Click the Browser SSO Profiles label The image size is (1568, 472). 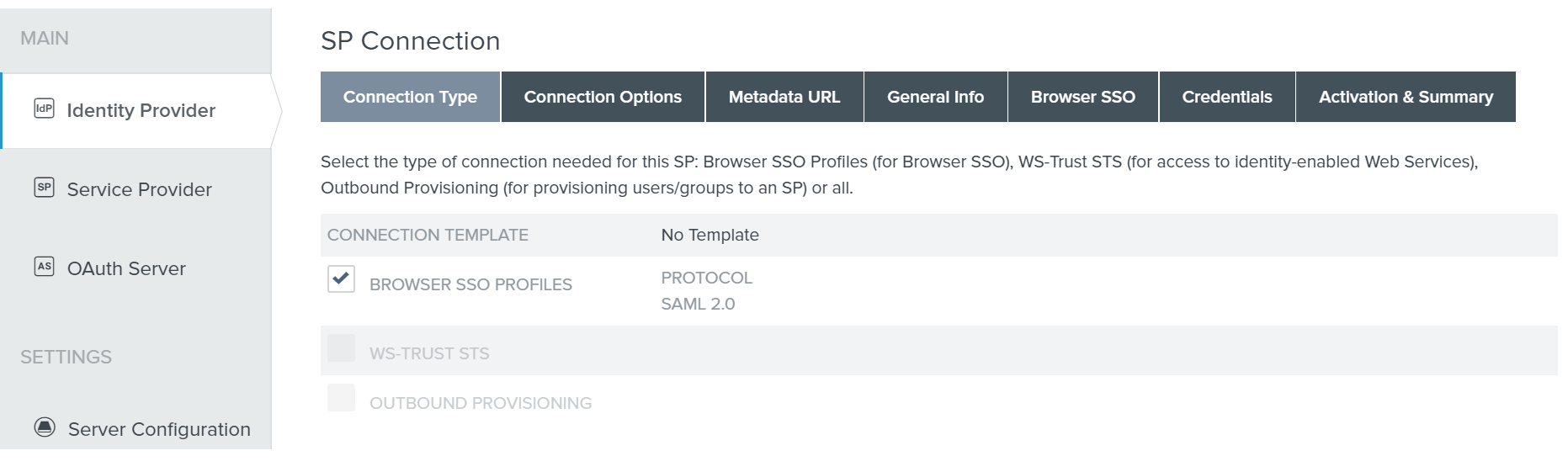tap(470, 285)
